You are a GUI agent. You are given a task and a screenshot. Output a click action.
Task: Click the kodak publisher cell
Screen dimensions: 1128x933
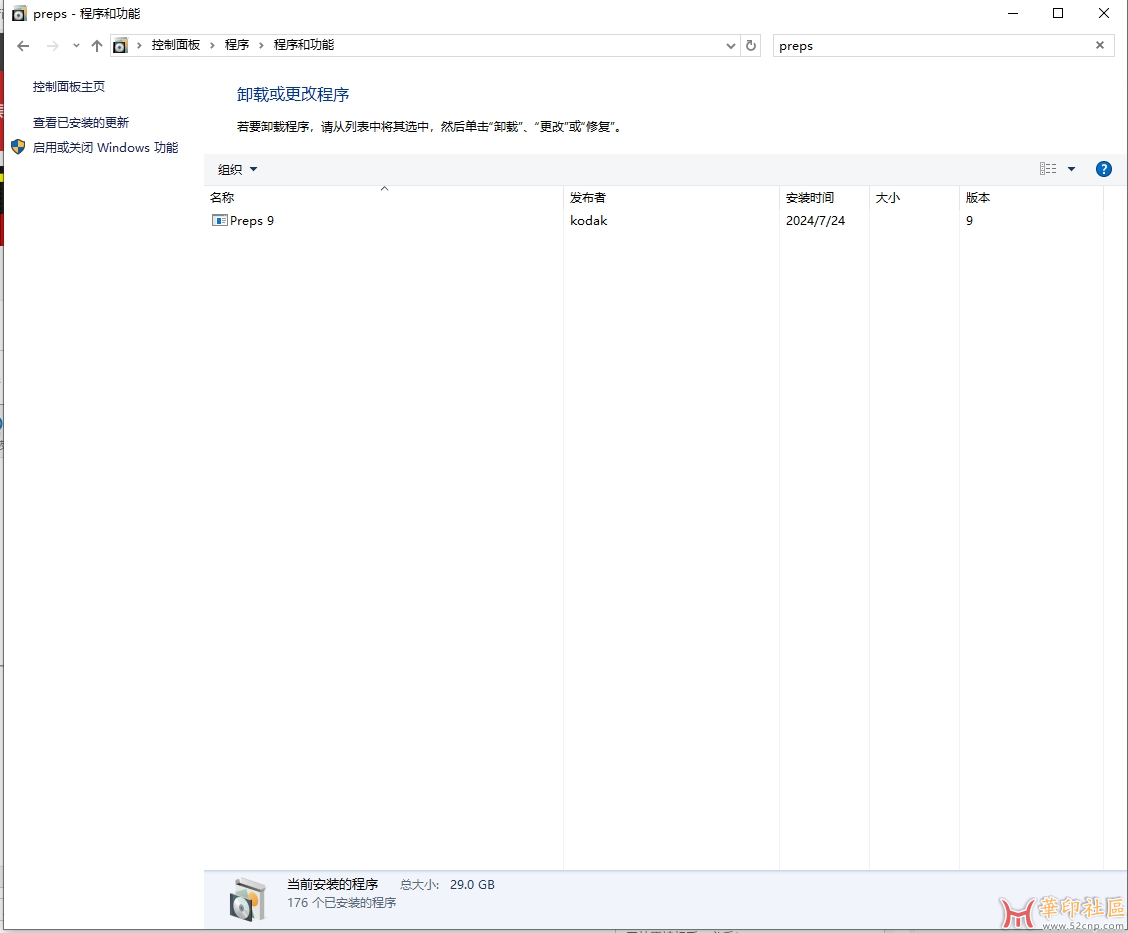588,220
